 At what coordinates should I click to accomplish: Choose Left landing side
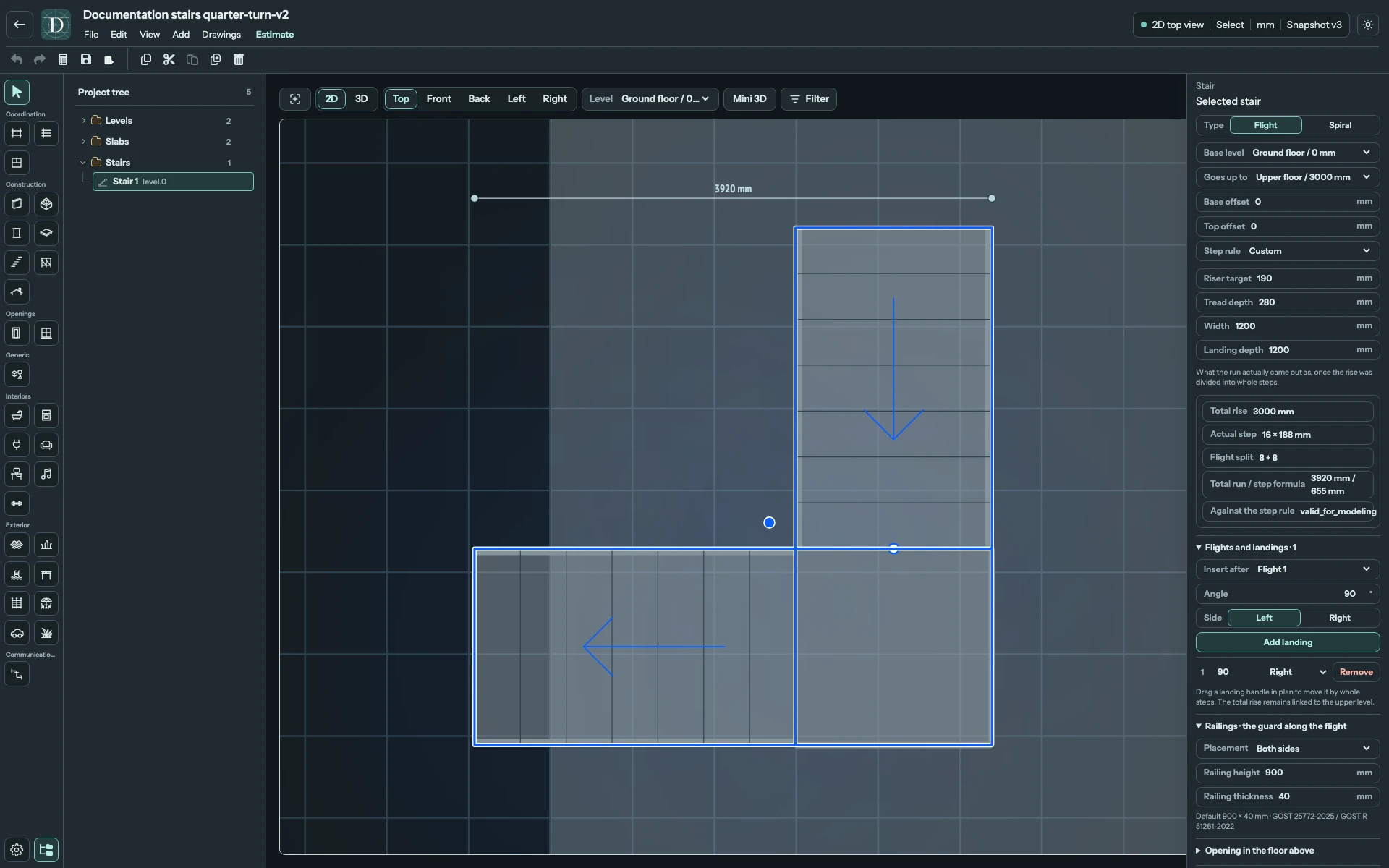[x=1264, y=618]
